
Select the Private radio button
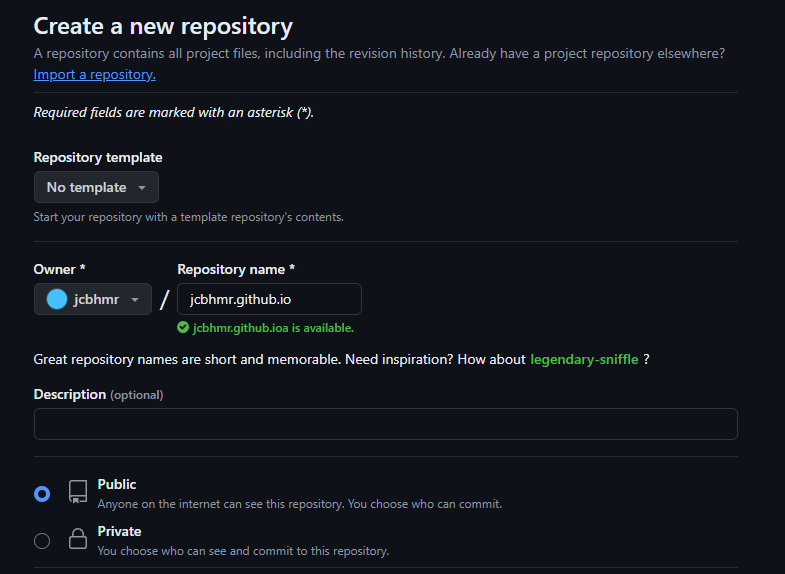point(42,541)
